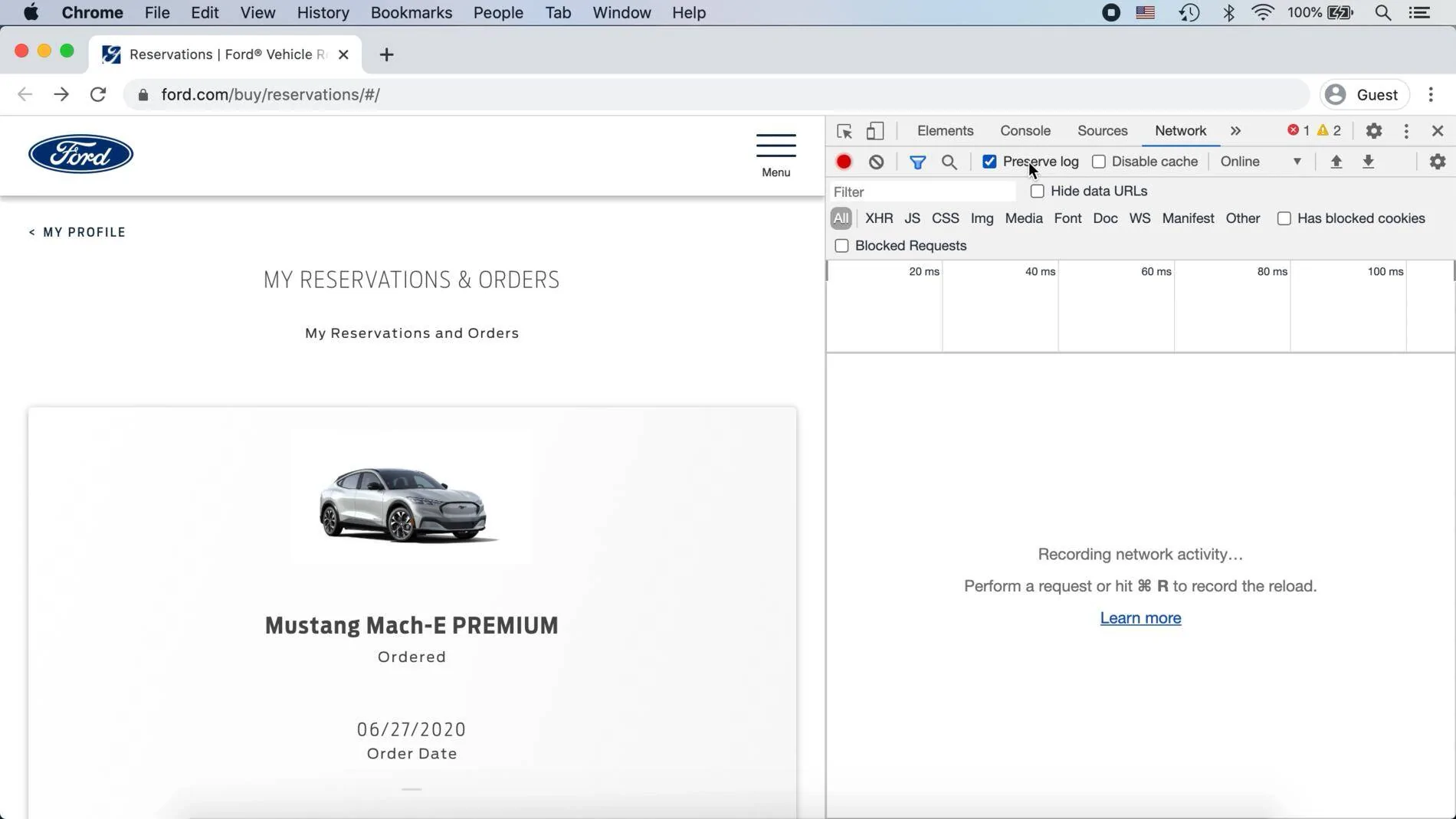Open the Wi-Fi status menu
1456x819 pixels.
[1263, 13]
